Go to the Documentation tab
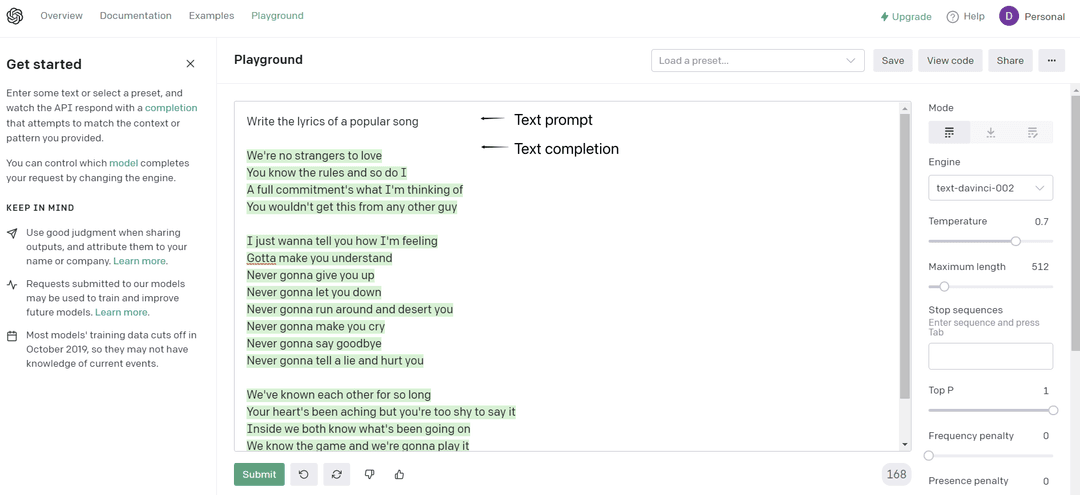This screenshot has width=1080, height=495. coord(135,16)
